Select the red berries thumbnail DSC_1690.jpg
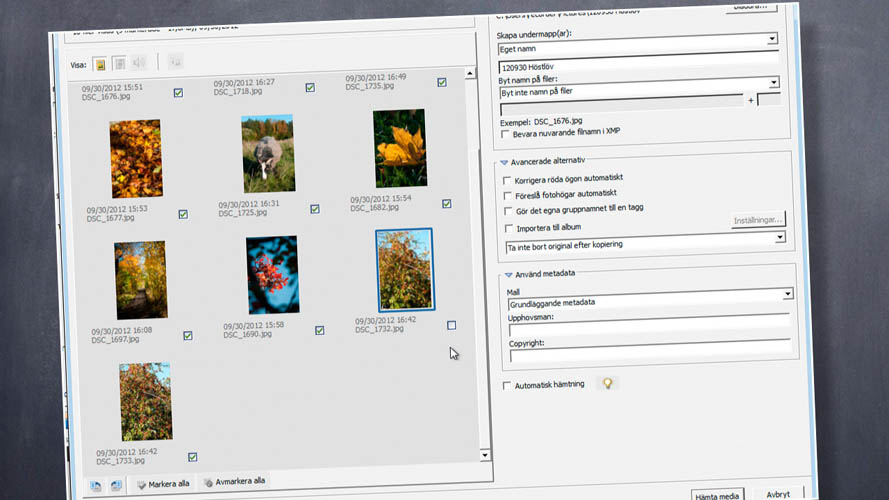This screenshot has width=889, height=500. coord(273,275)
